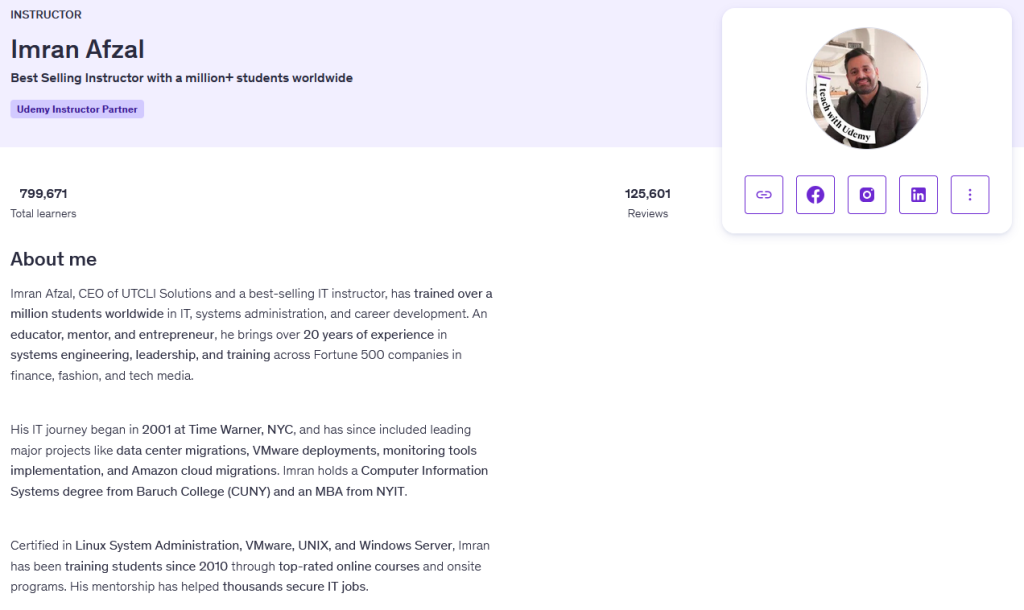Open the instructor's website link icon

(x=764, y=195)
